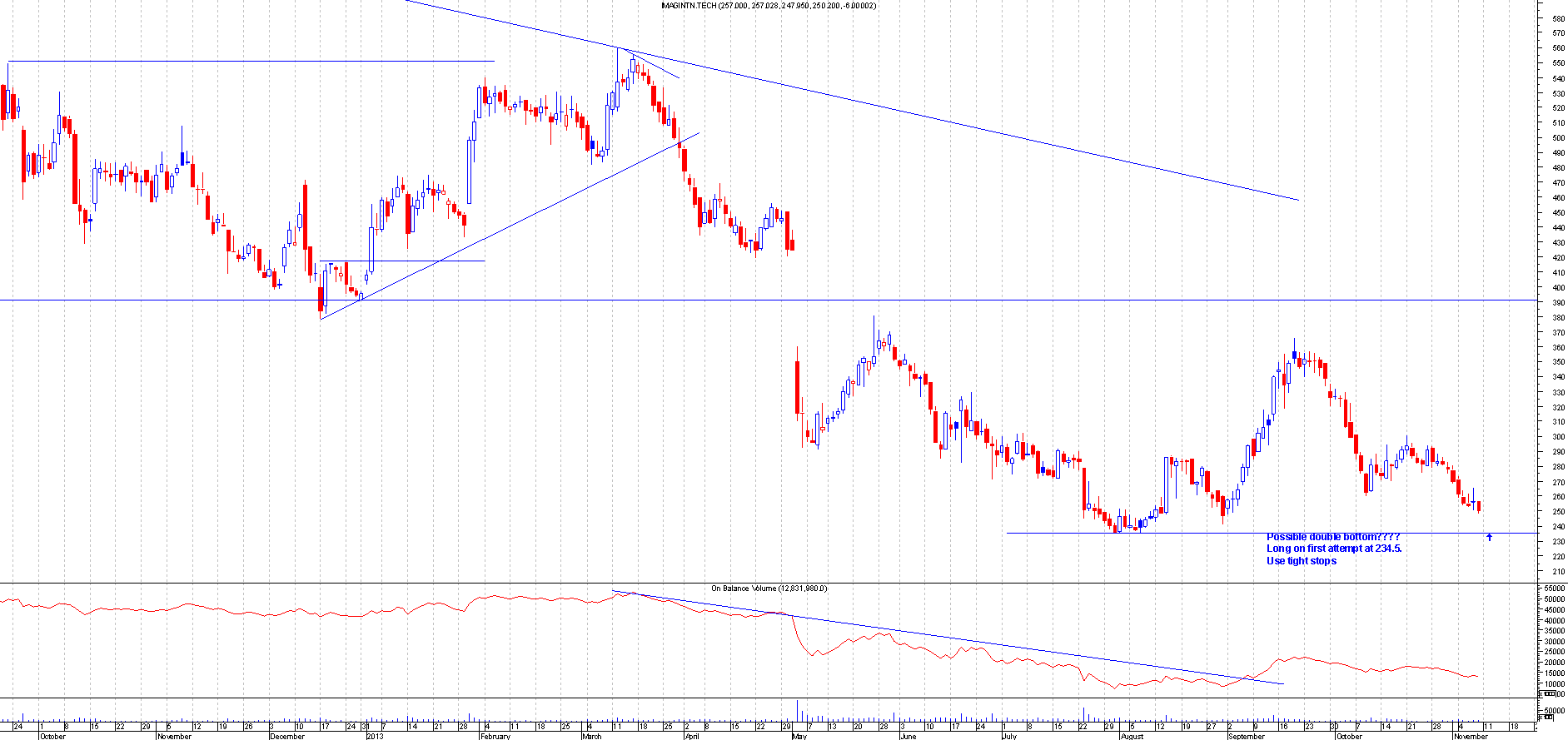This screenshot has width=1568, height=740.
Task: Select the 'Possible double bottom????' annotation text
Action: [1332, 537]
